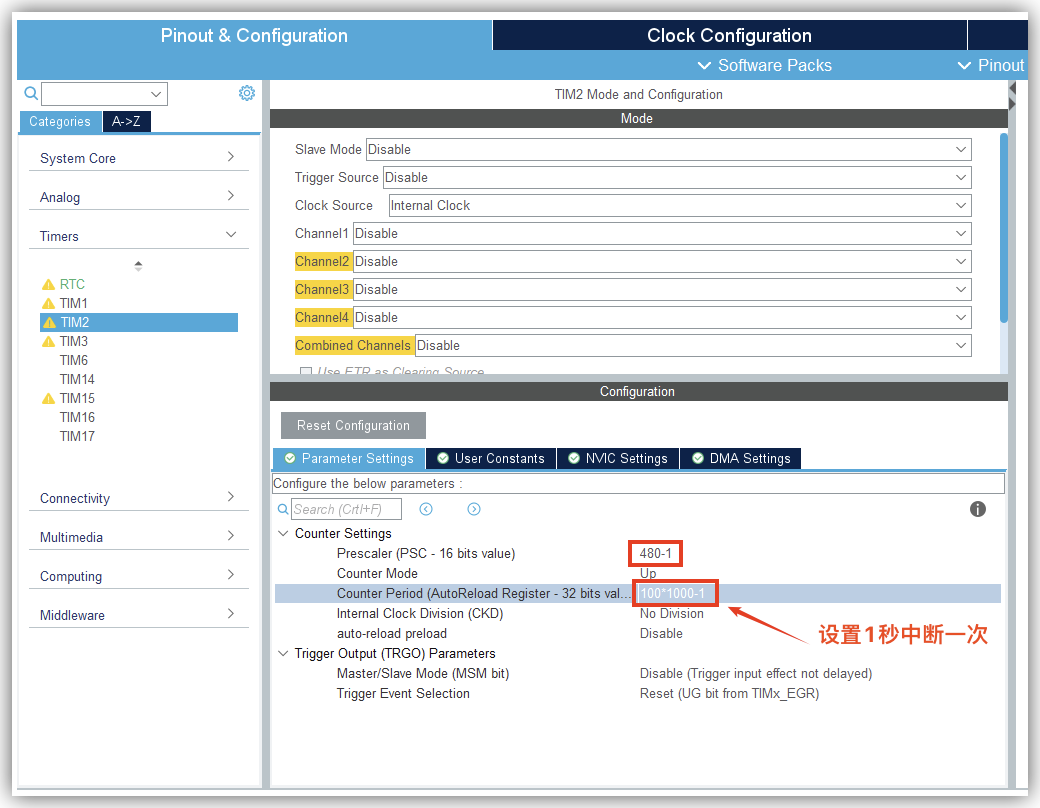Select TIM3 in the Timers list
Image resolution: width=1040 pixels, height=808 pixels.
tap(74, 341)
